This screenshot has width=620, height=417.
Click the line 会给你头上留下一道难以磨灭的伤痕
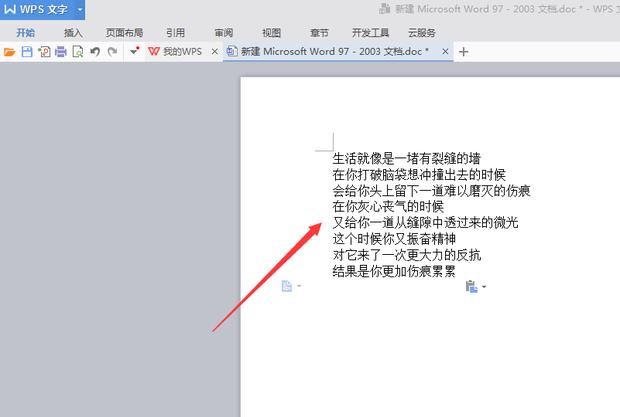coord(431,191)
